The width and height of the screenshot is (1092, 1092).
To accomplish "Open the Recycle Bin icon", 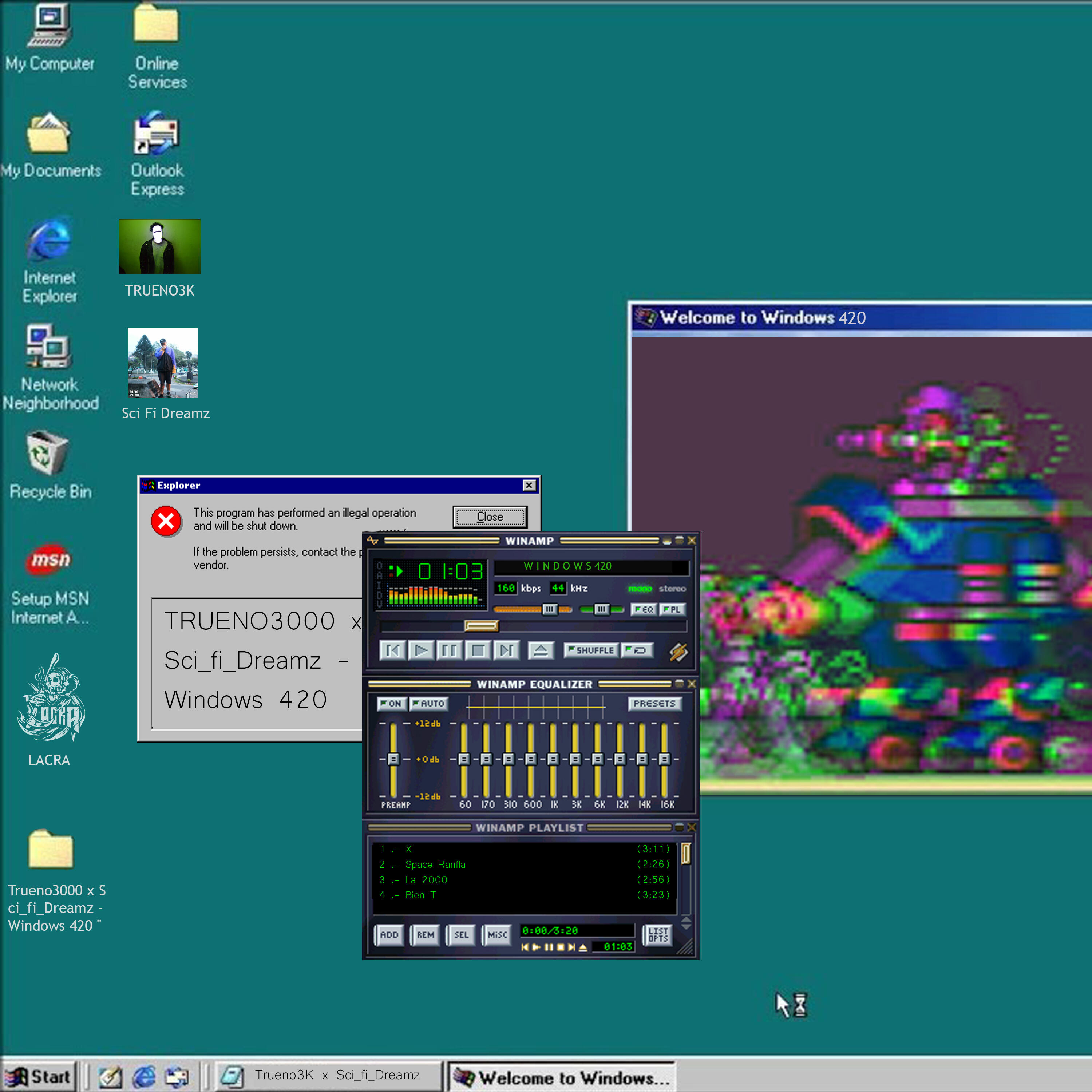I will click(x=48, y=453).
